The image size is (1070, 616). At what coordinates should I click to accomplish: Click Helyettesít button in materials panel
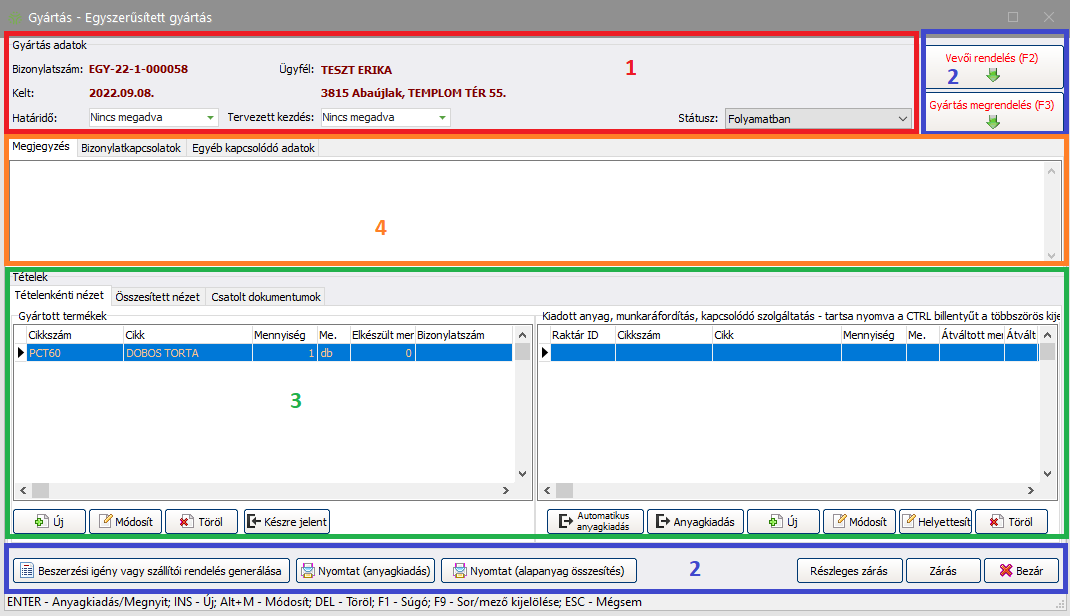tap(935, 521)
